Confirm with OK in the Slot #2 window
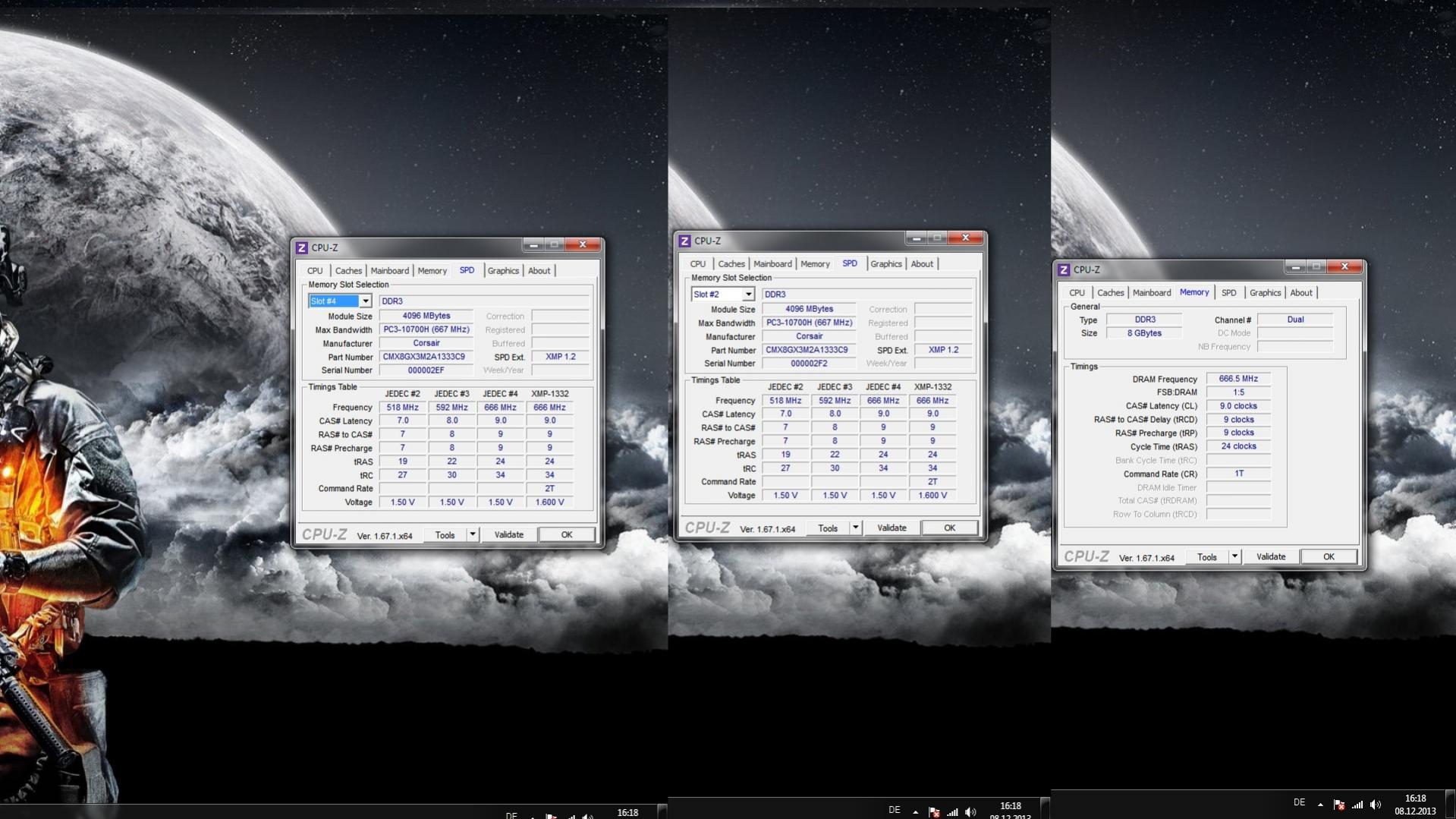 pos(949,528)
